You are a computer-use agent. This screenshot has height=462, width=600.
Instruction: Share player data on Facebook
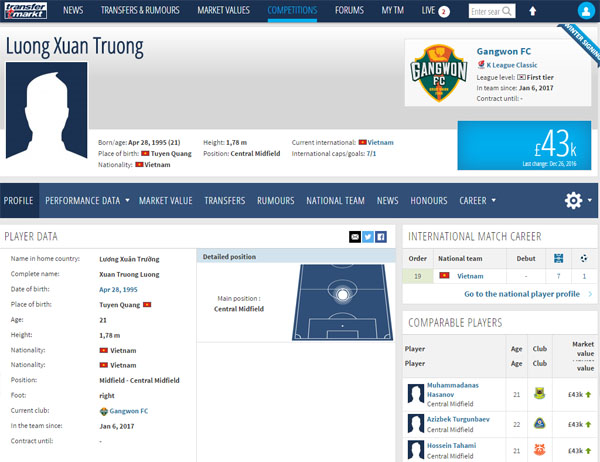pos(381,237)
